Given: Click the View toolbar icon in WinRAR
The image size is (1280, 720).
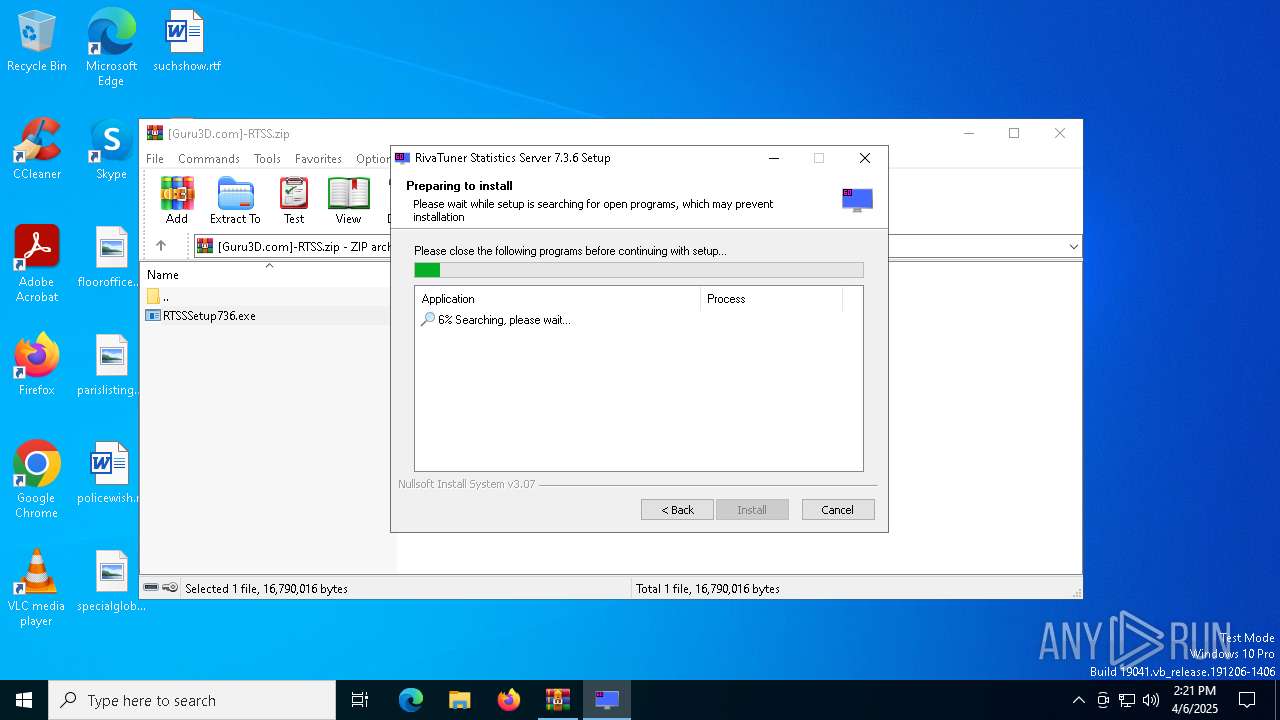Looking at the screenshot, I should (348, 201).
